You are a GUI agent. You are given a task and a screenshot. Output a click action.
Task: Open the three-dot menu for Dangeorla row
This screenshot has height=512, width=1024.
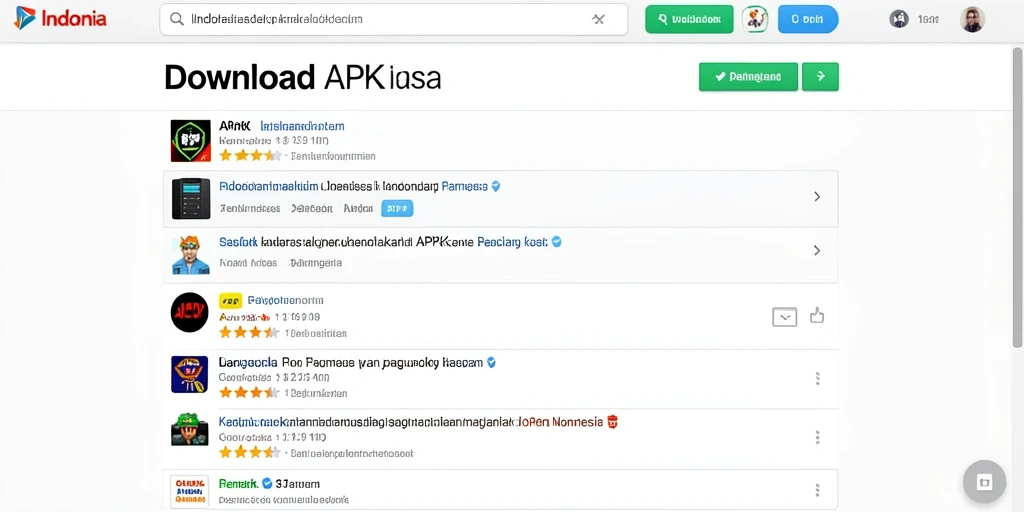click(x=817, y=378)
